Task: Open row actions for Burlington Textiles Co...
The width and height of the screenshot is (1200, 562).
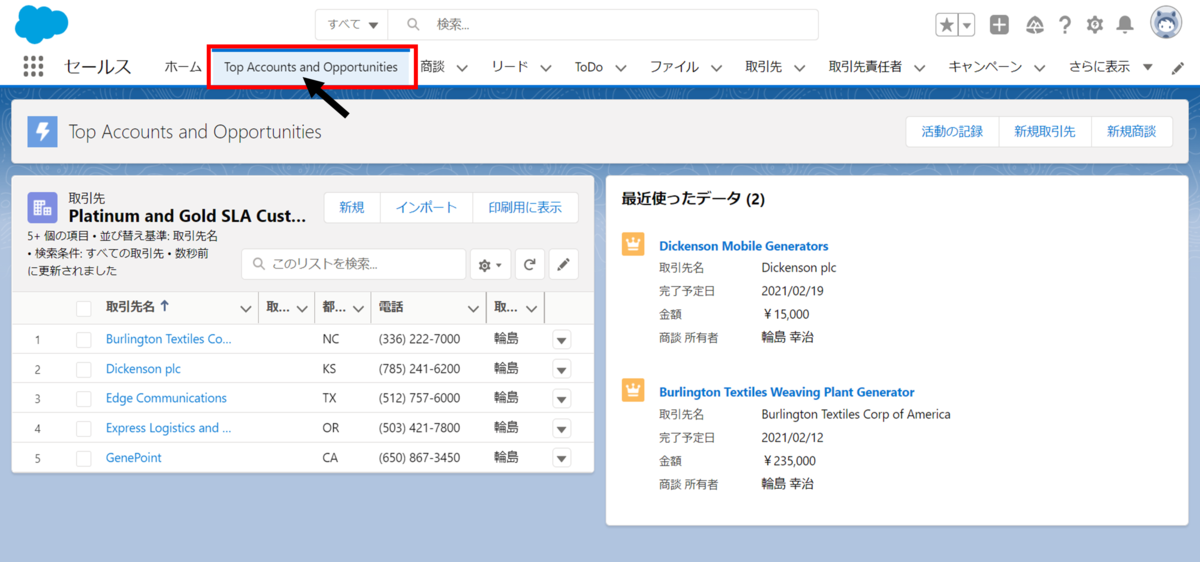Action: (x=561, y=339)
